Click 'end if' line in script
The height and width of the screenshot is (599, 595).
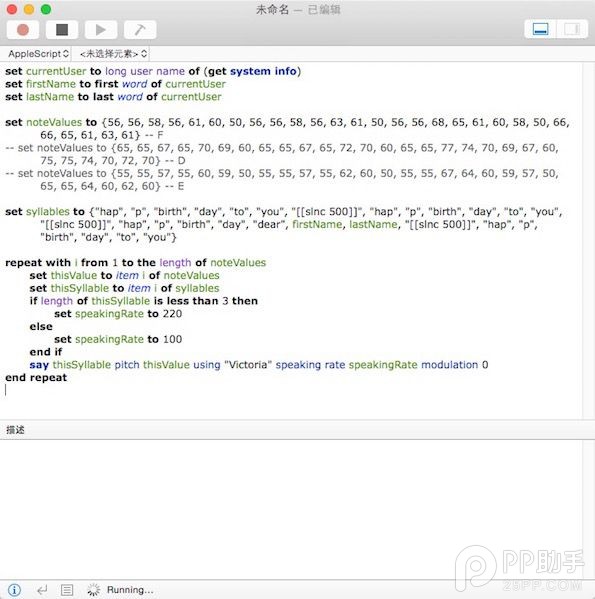click(45, 352)
